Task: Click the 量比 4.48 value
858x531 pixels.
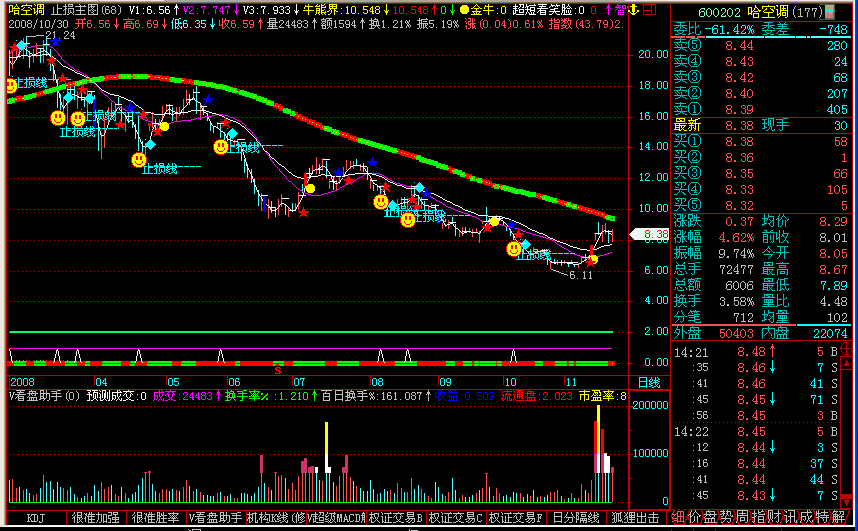Action: [834, 302]
